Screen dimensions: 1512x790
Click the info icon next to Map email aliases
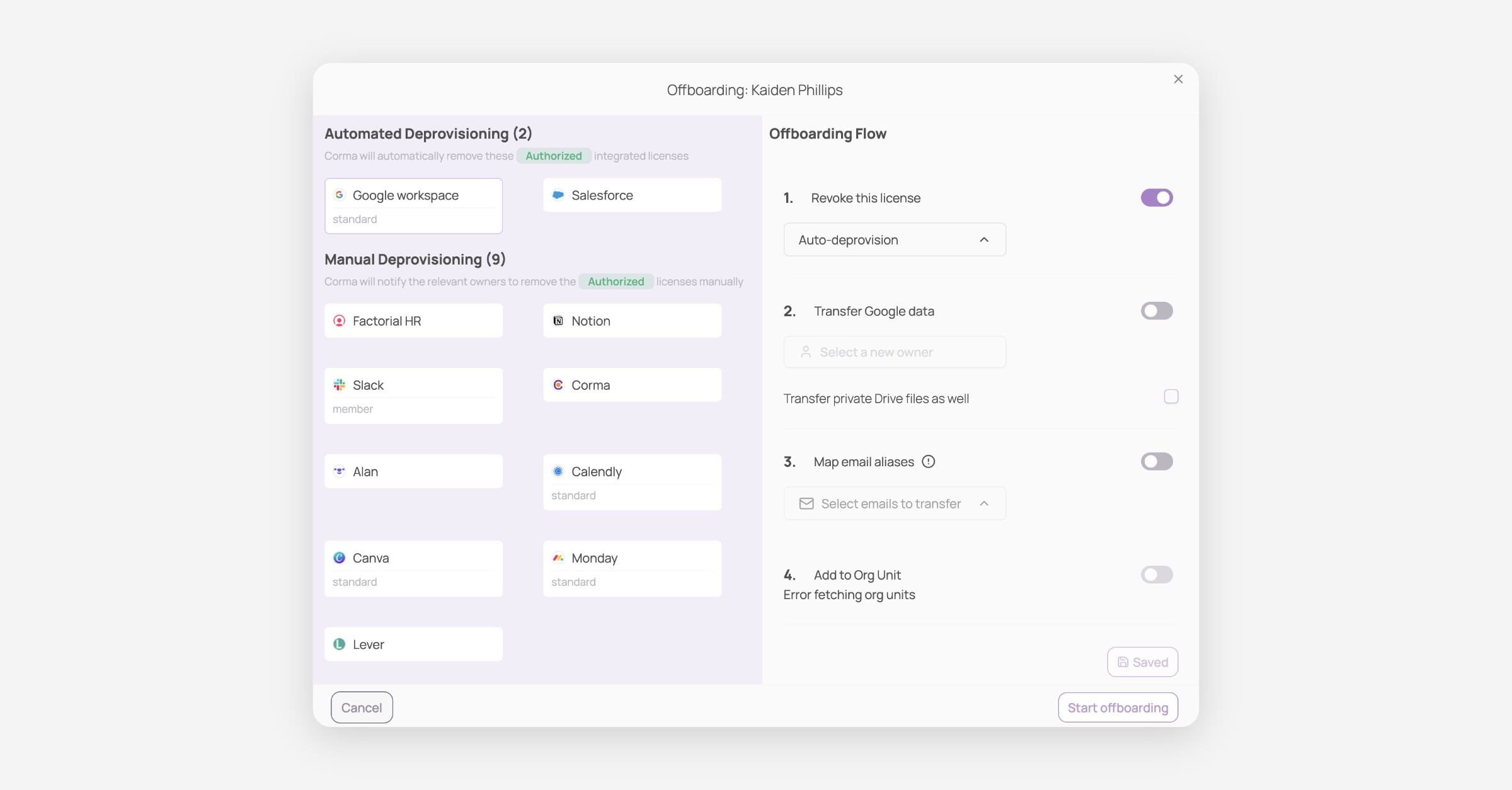(x=928, y=462)
